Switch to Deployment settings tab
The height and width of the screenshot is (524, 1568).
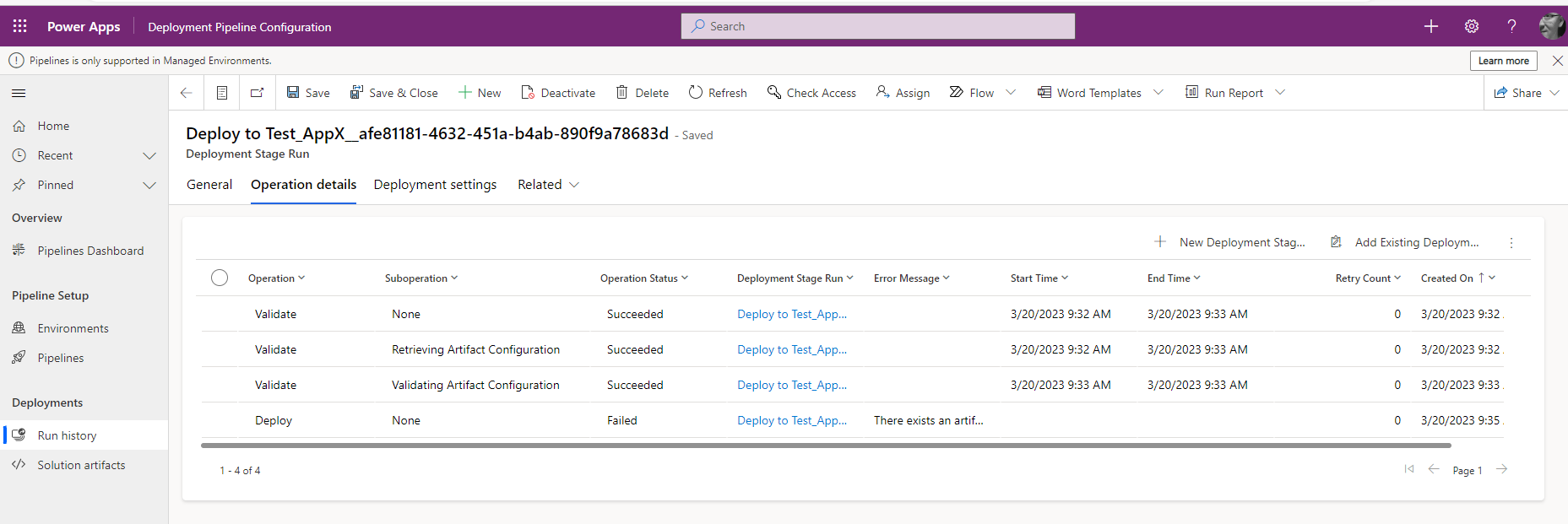click(x=435, y=185)
